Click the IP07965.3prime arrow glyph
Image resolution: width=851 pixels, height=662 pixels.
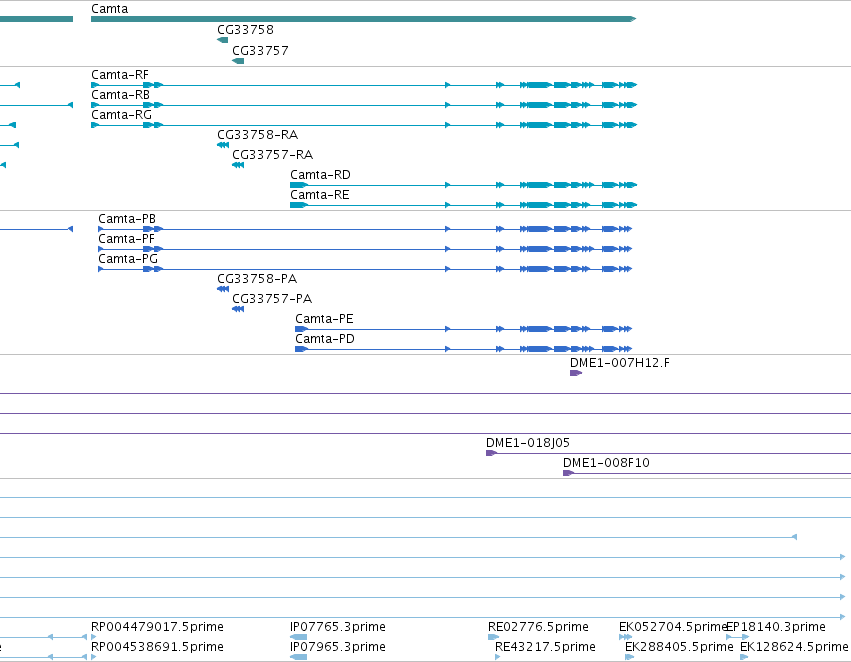click(x=299, y=657)
